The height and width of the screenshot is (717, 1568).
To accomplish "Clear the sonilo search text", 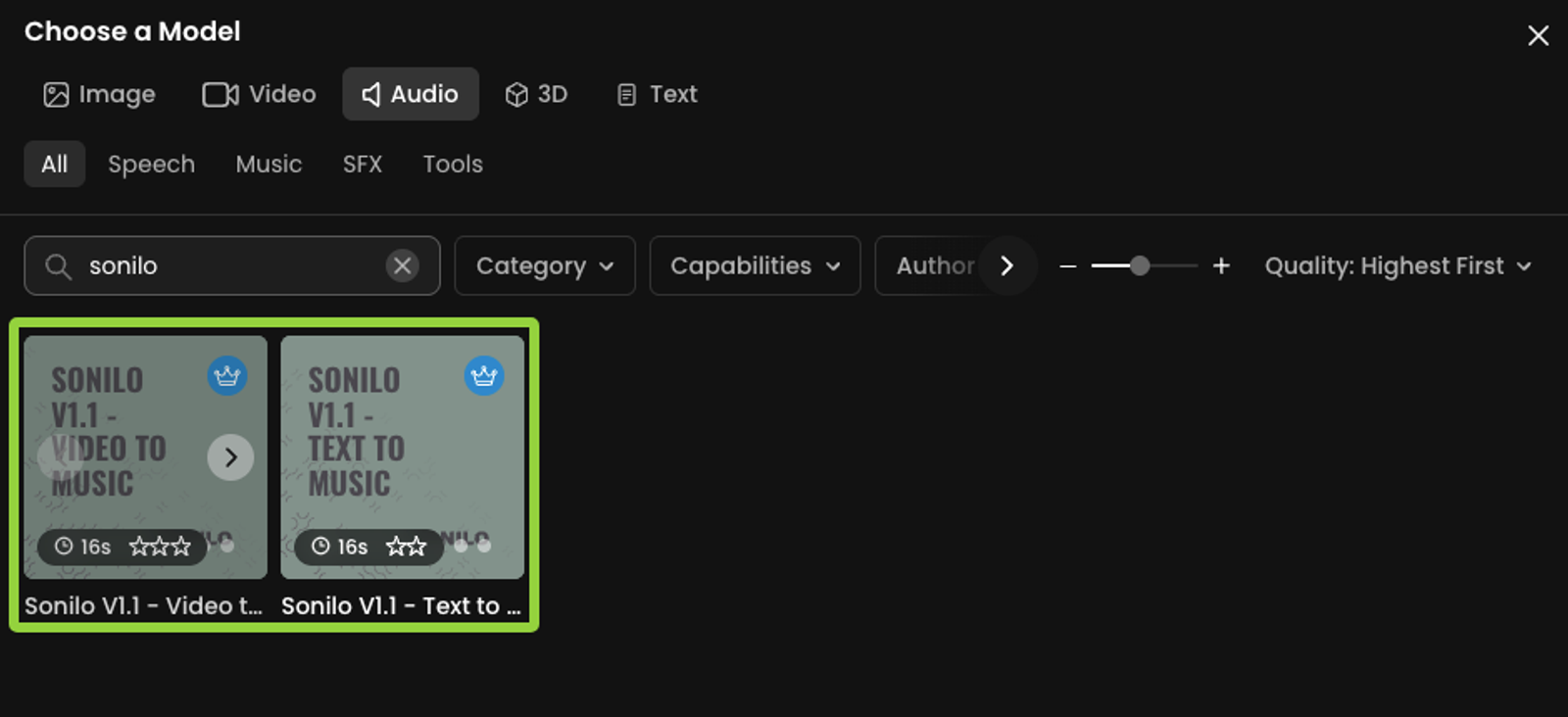I will (402, 265).
